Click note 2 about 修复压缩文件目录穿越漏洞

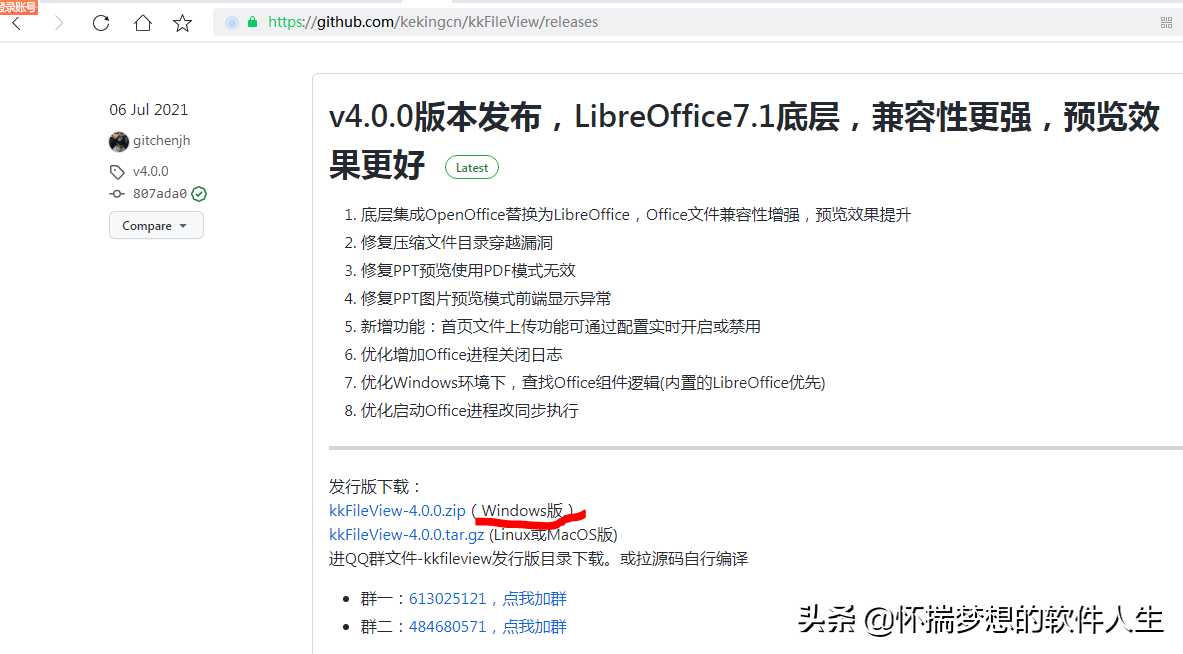pos(456,243)
